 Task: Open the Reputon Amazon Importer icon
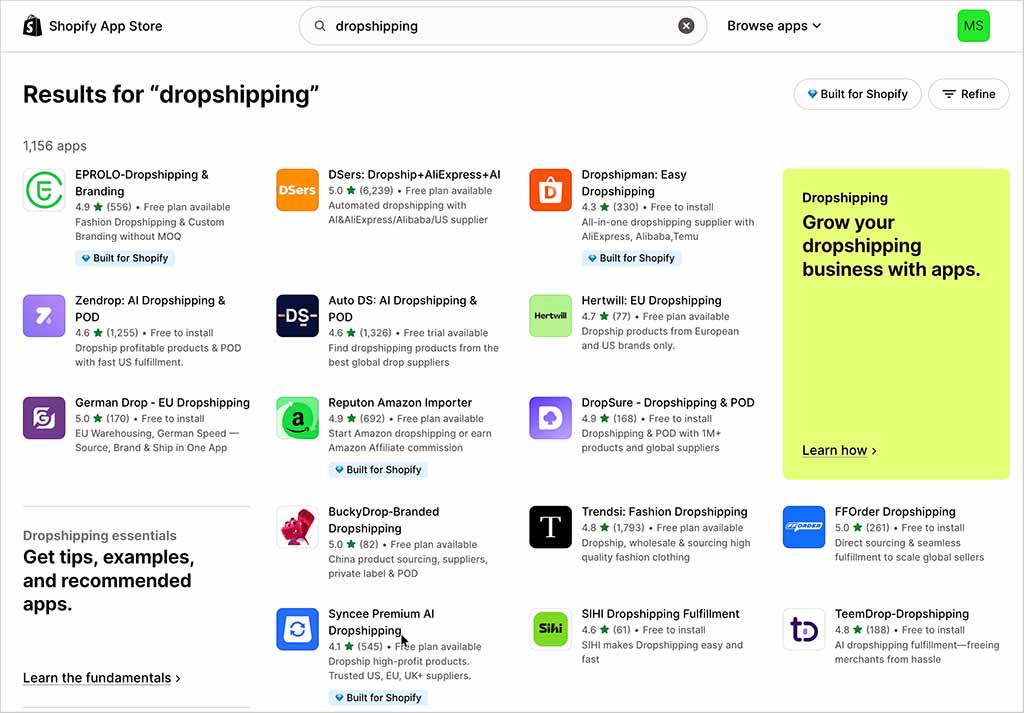tap(297, 418)
